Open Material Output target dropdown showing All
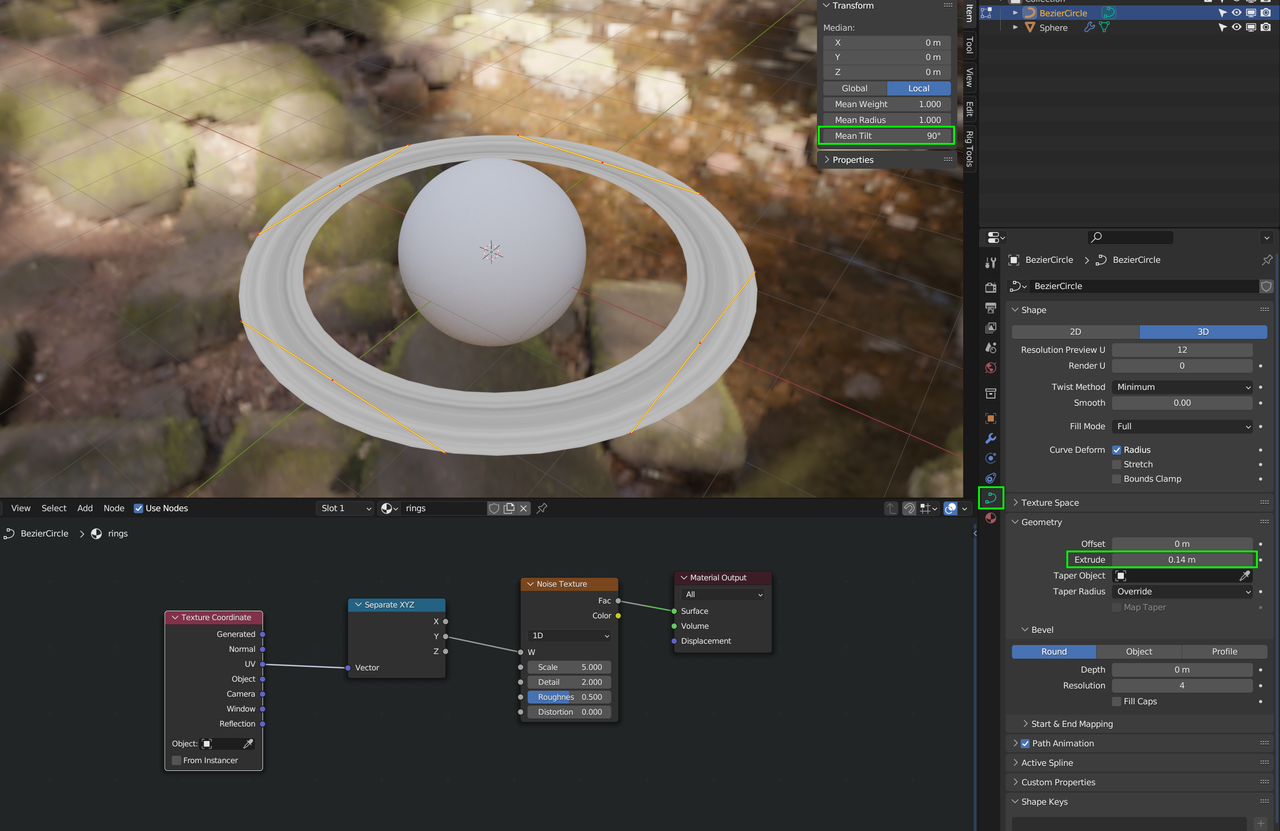Viewport: 1280px width, 831px height. [724, 595]
